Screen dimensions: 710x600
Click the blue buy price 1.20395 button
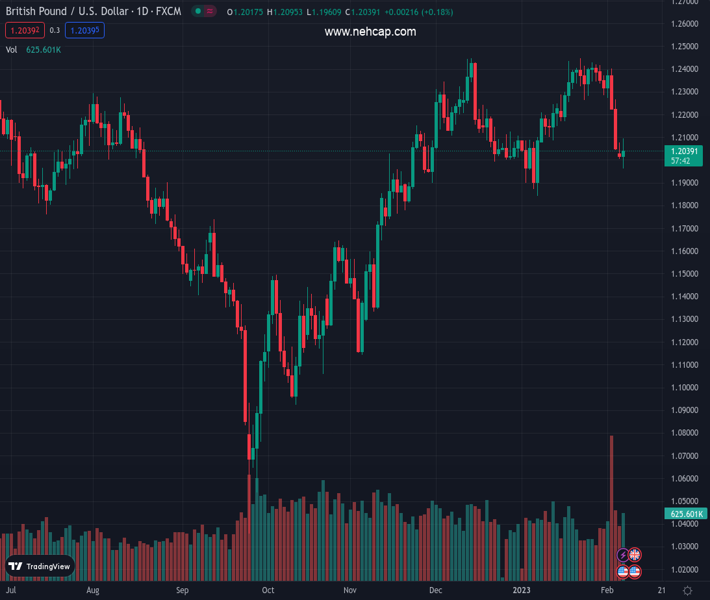tap(85, 31)
